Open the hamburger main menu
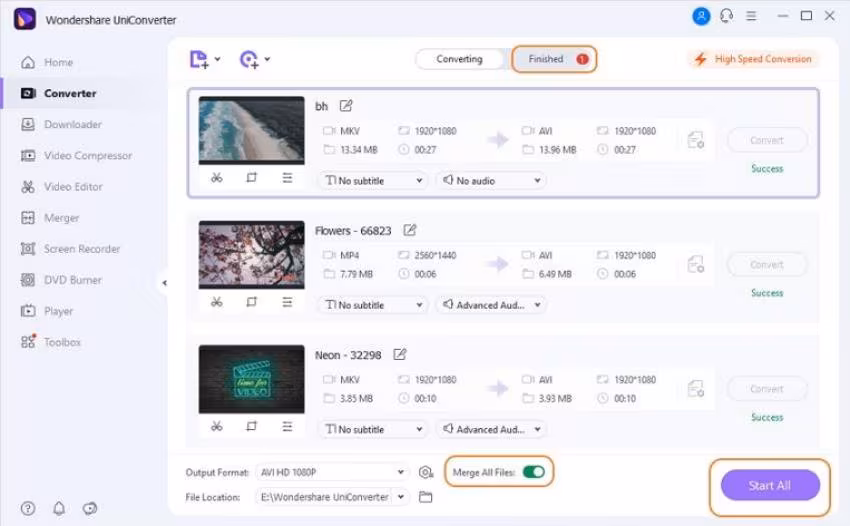850x526 pixels. [x=751, y=16]
